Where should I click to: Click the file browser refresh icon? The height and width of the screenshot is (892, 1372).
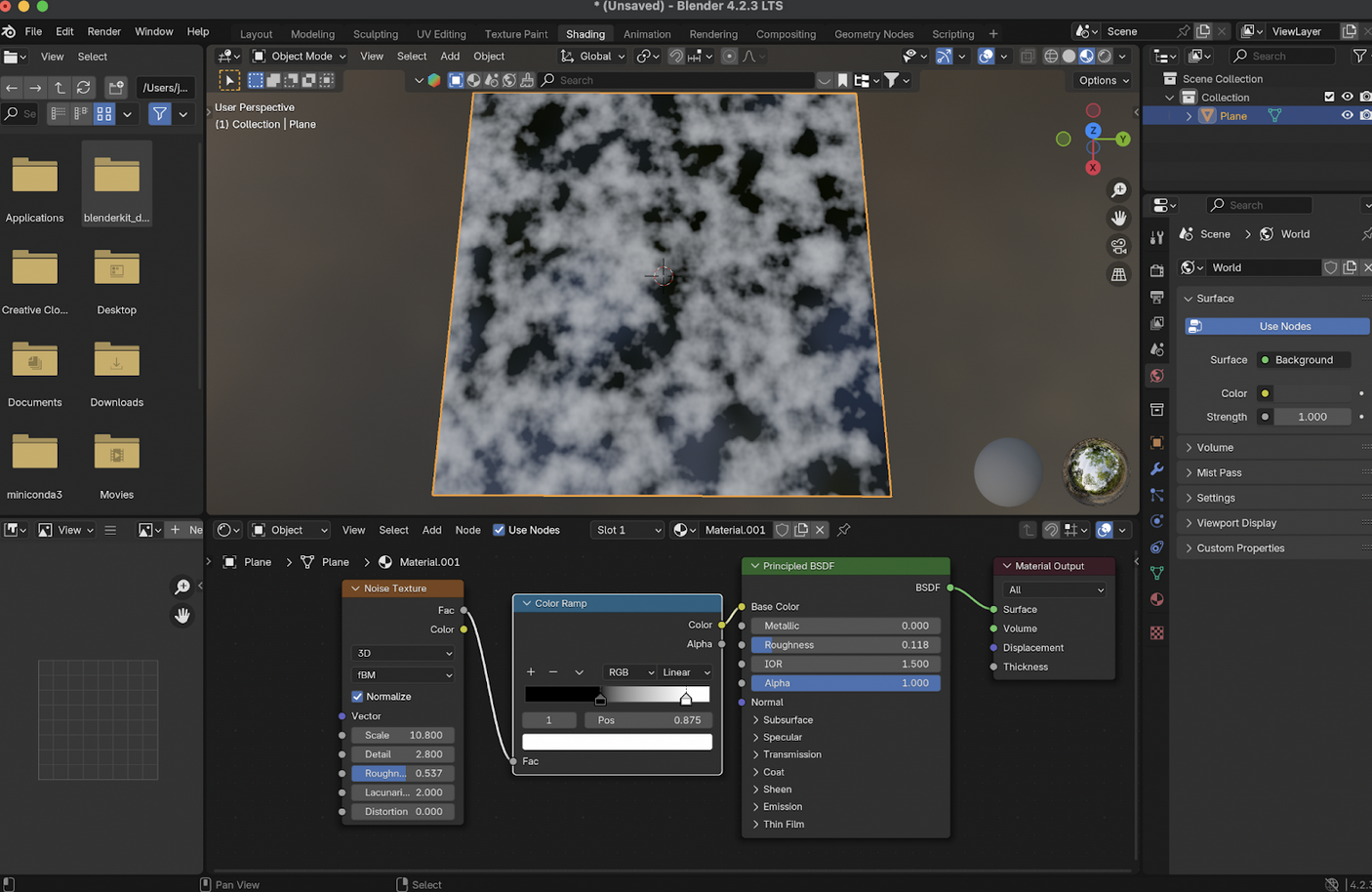pyautogui.click(x=84, y=88)
